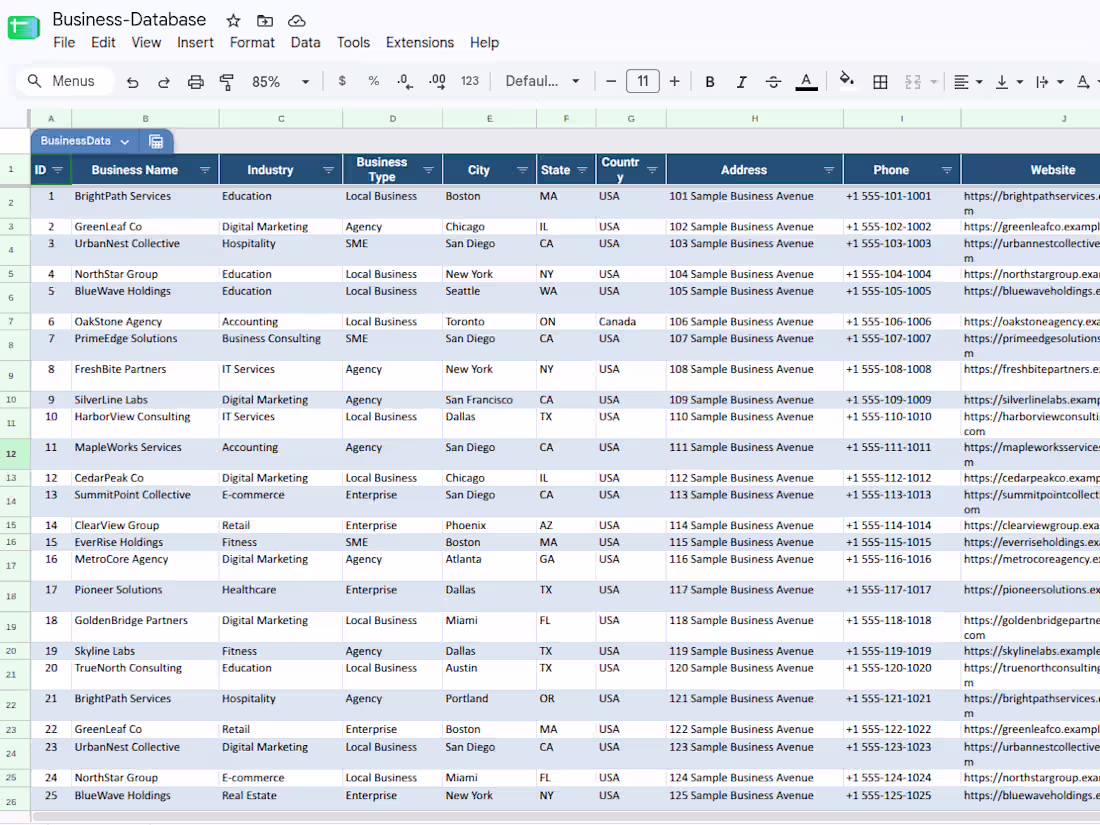Open the Insert menu
Screen dimensions: 1100x825
coord(195,43)
